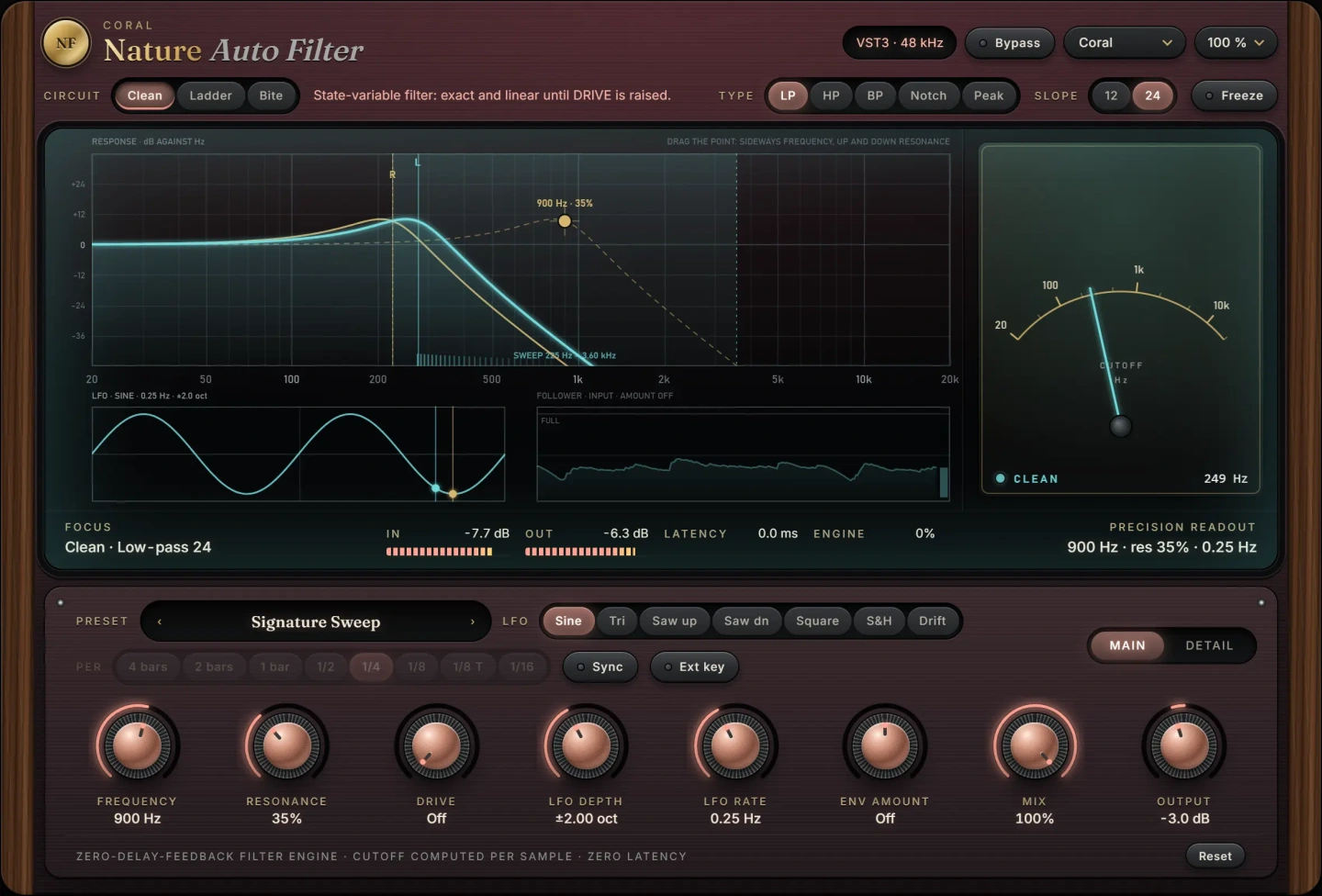Set LFO shape to Square
Image resolution: width=1322 pixels, height=896 pixels.
click(817, 621)
